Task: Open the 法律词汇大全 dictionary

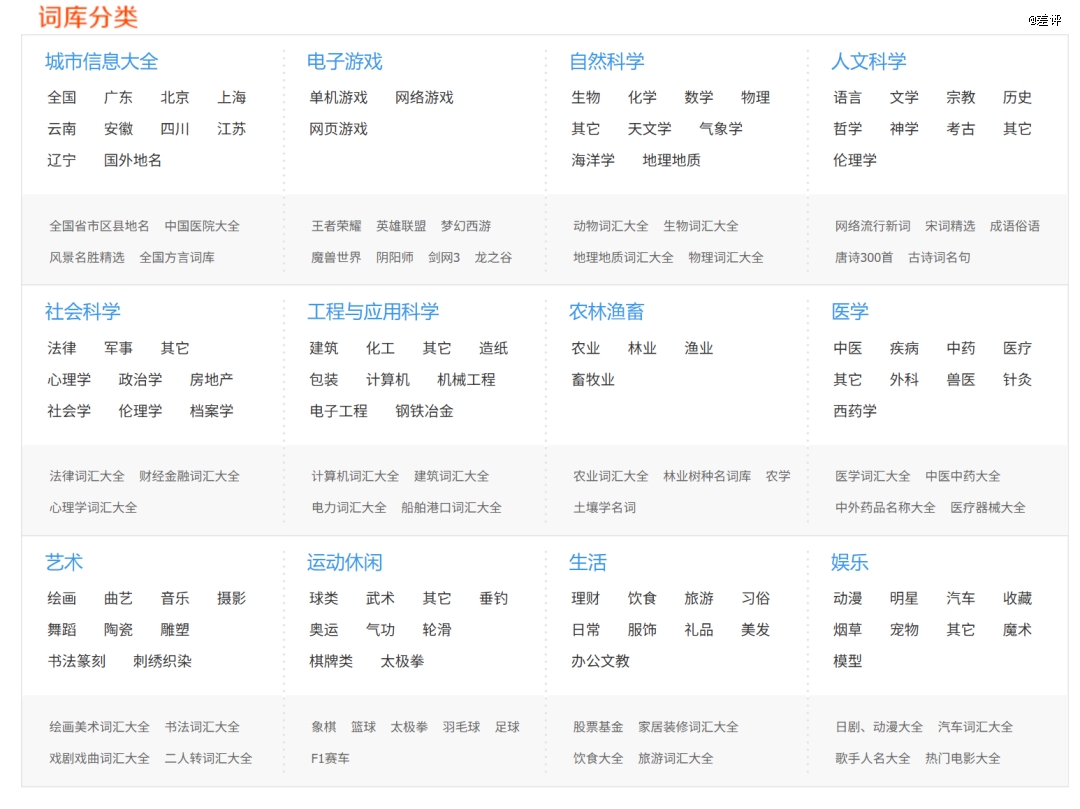Action: [x=87, y=476]
